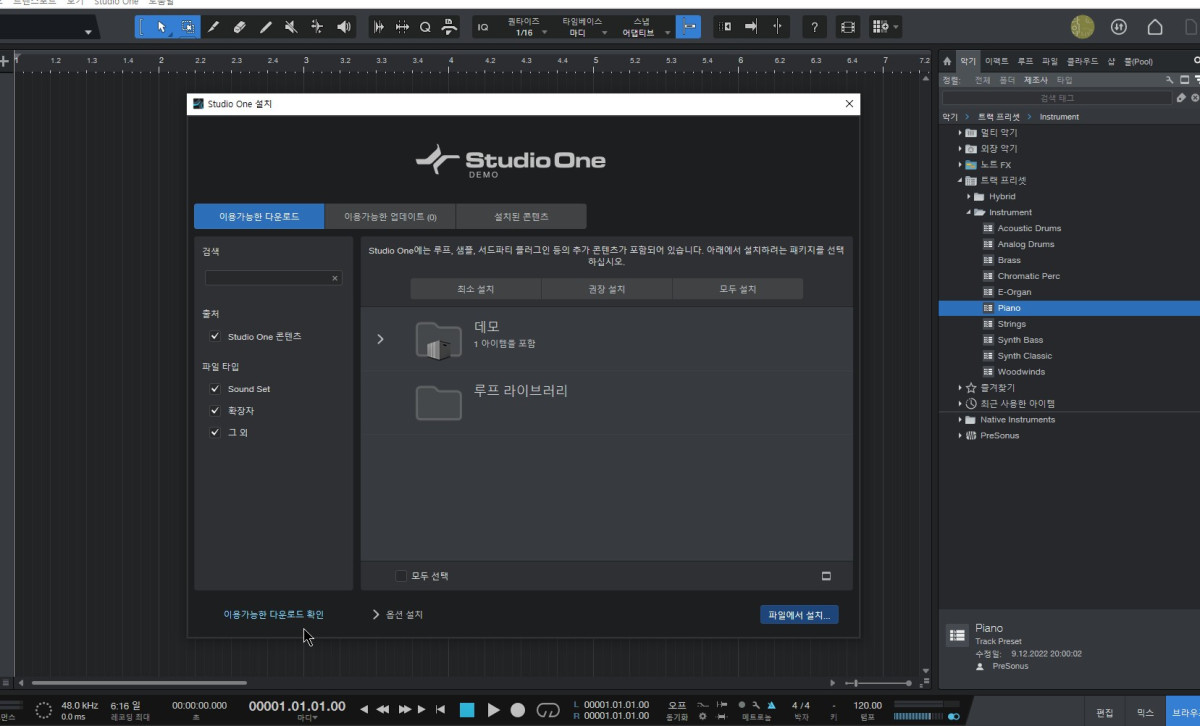
Task: Activate the Listen (speaker) tool
Action: click(344, 27)
